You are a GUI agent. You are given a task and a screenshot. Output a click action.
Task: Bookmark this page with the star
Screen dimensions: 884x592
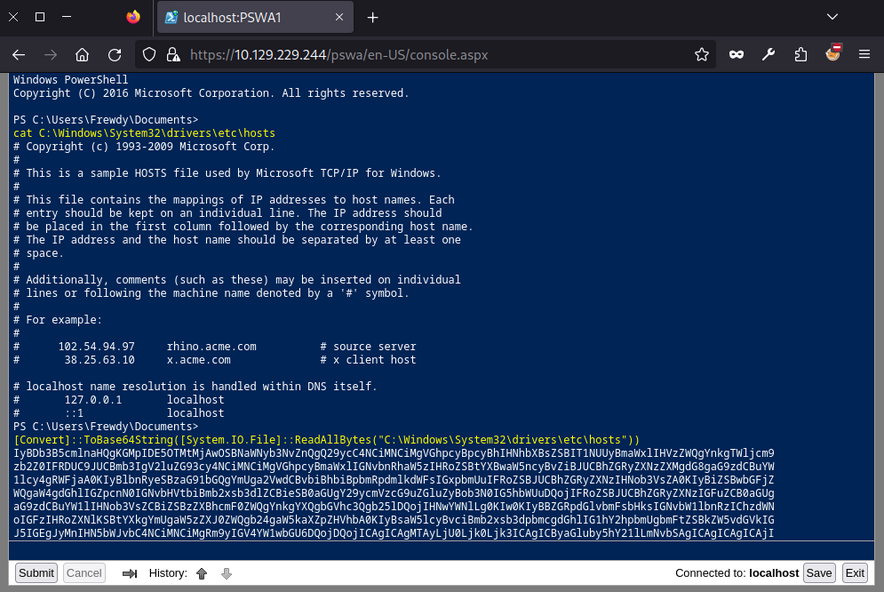point(701,55)
